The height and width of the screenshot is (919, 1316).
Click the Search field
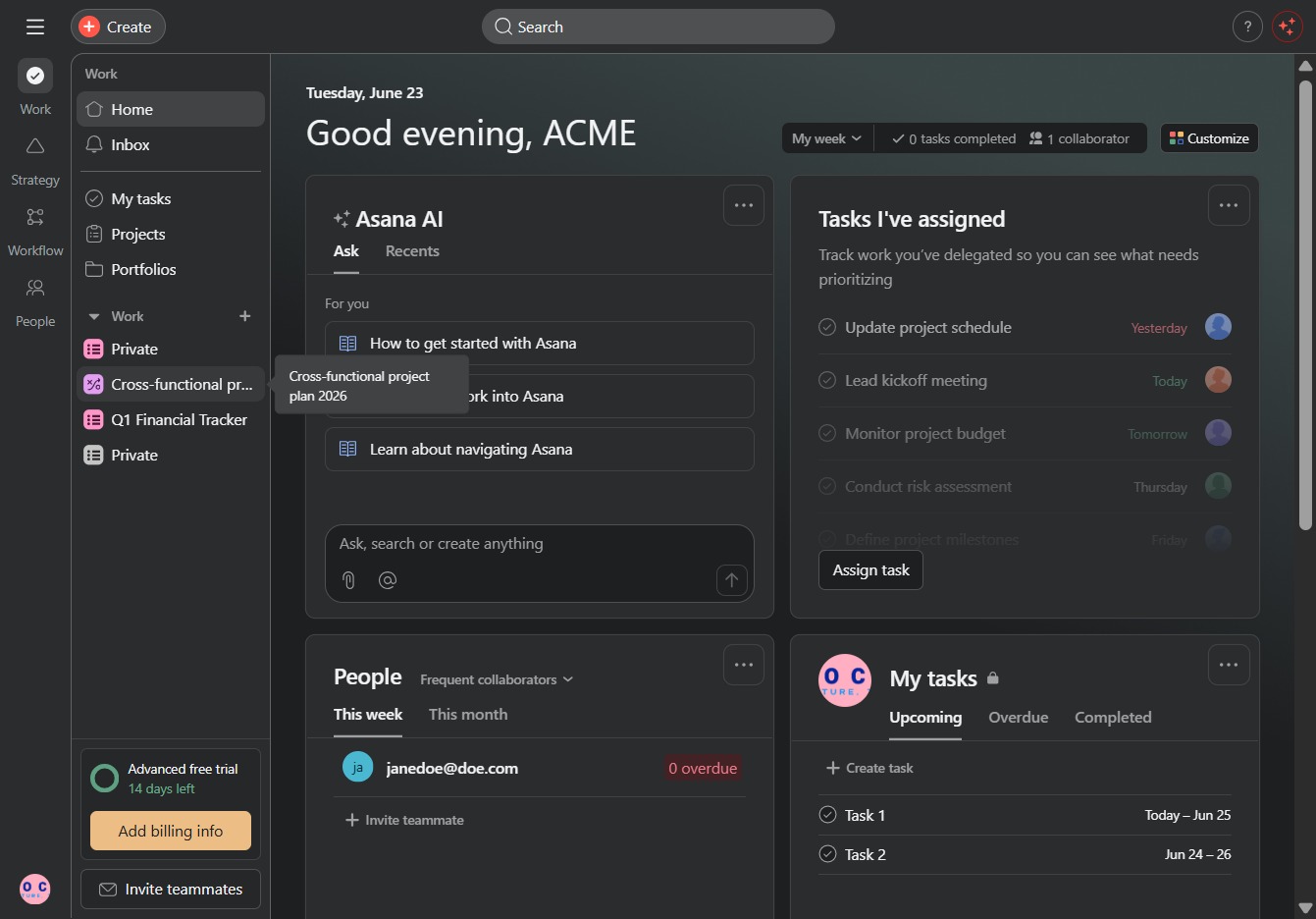click(x=658, y=27)
